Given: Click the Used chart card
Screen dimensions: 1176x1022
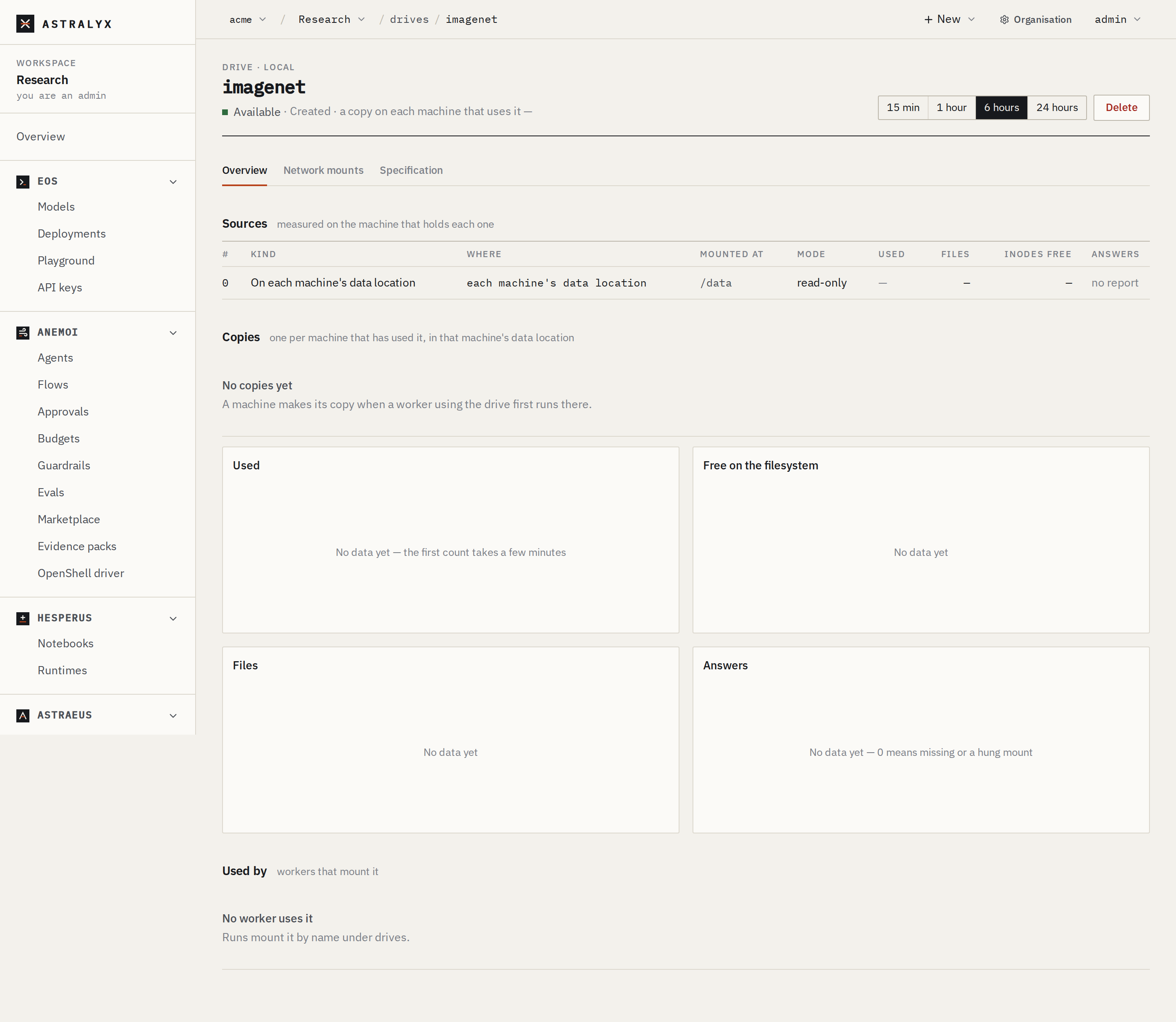Looking at the screenshot, I should point(451,540).
